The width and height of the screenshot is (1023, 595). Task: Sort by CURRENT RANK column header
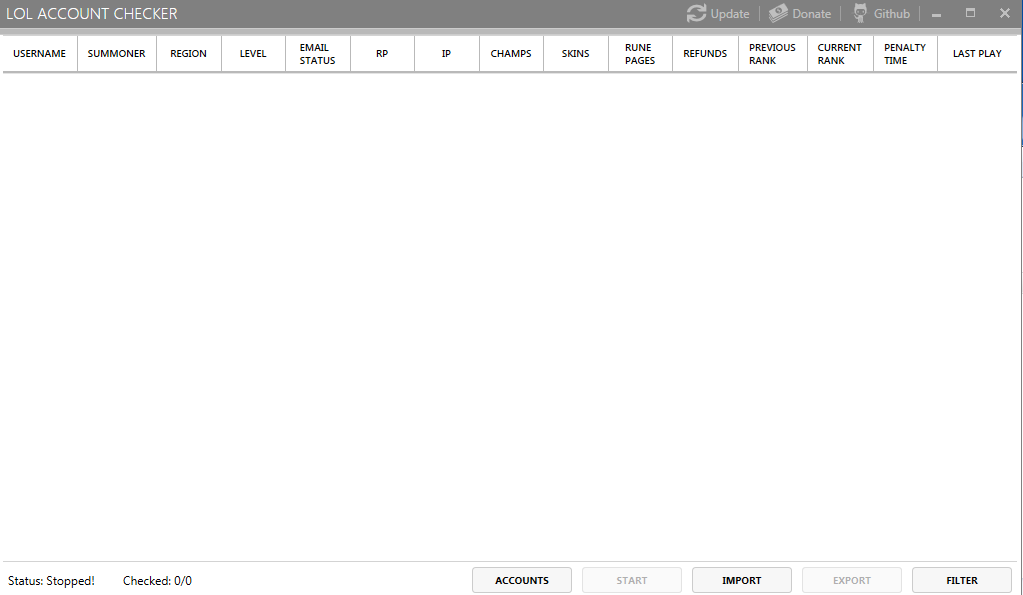[840, 53]
